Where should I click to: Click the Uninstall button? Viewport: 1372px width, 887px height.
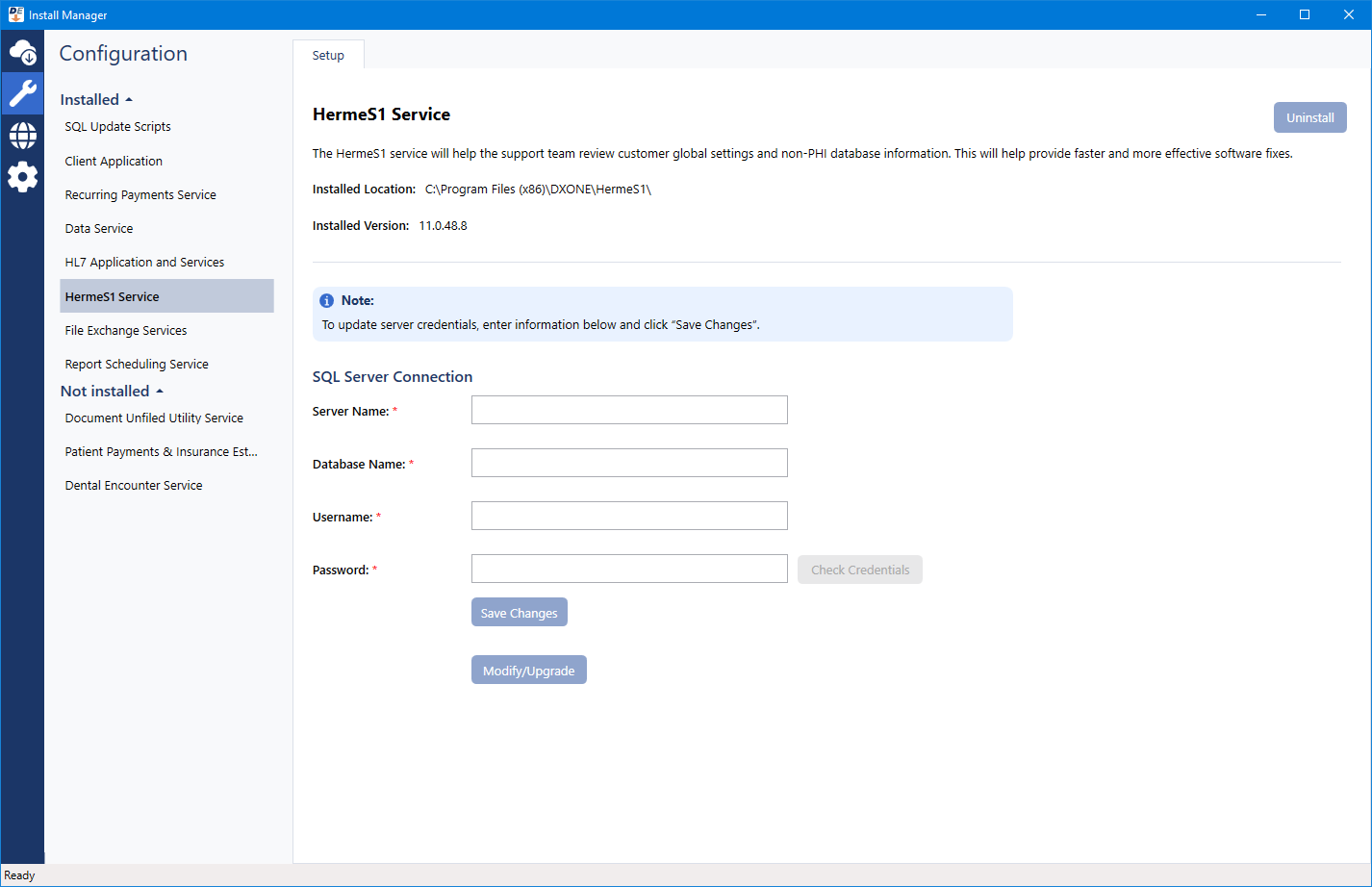coord(1309,117)
